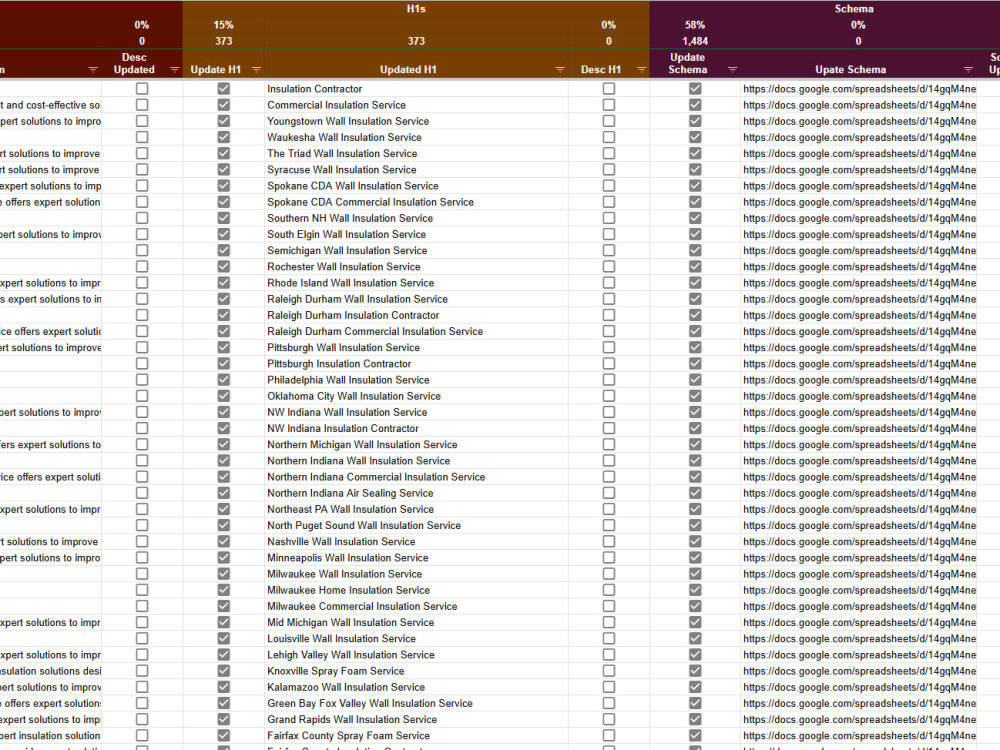1000x750 pixels.
Task: Check Desc Updated for Waukesha Wall Insulation Service
Action: 142,137
